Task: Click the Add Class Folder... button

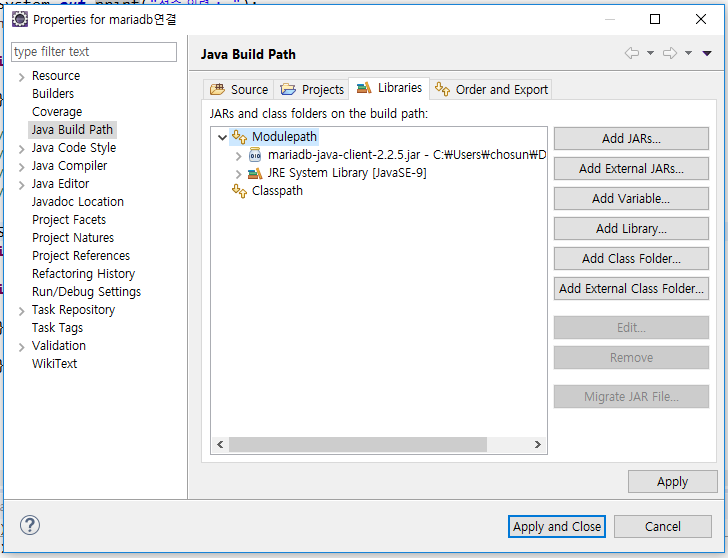Action: pos(631,258)
